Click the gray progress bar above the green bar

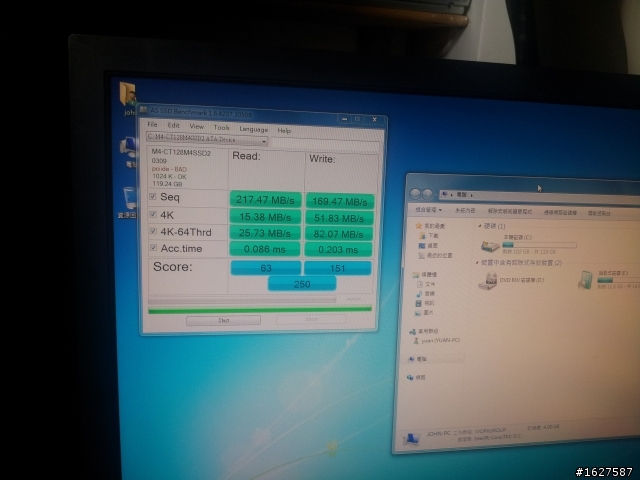coord(242,301)
